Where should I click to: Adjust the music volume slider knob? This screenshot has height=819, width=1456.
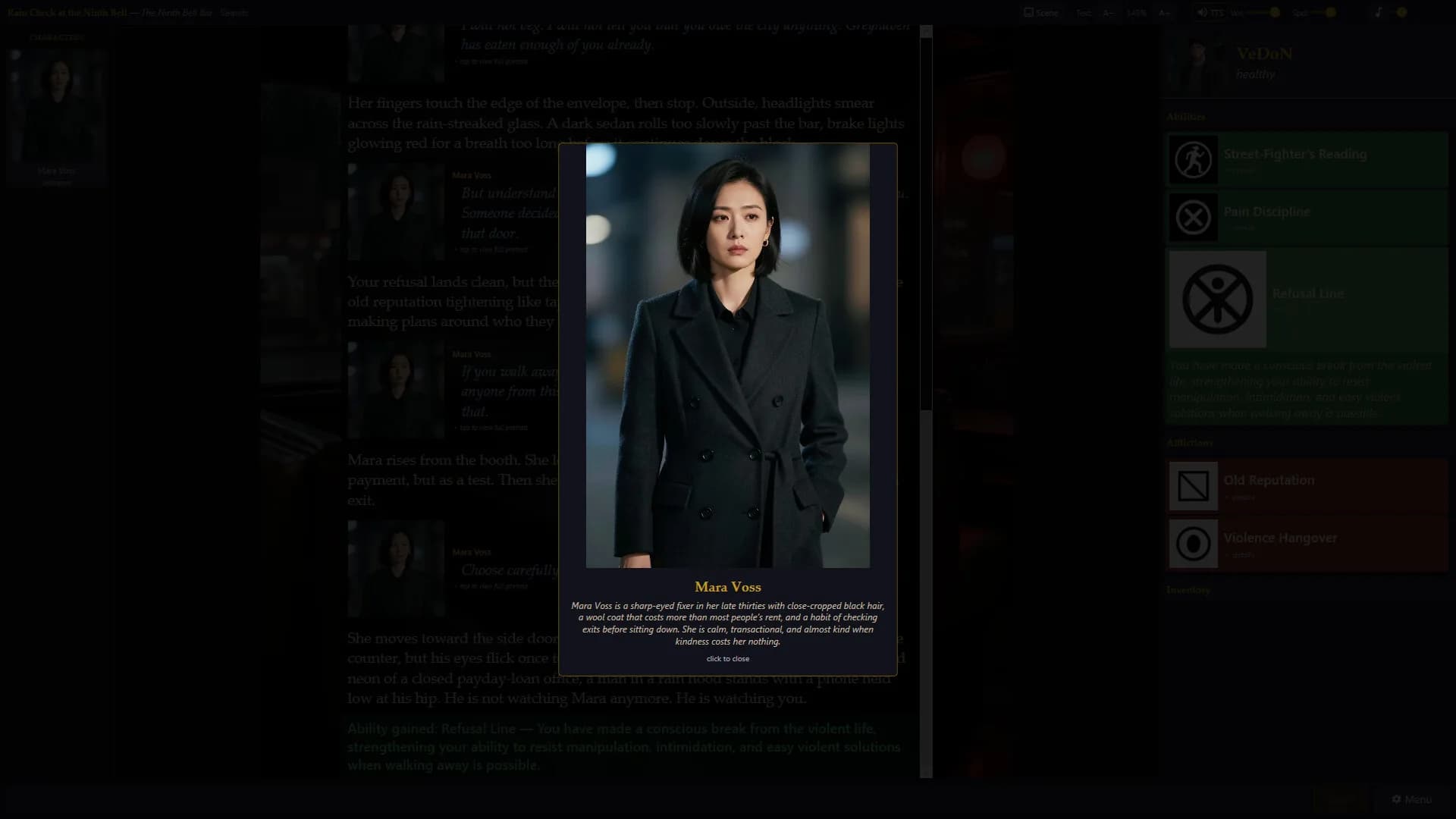click(1401, 12)
